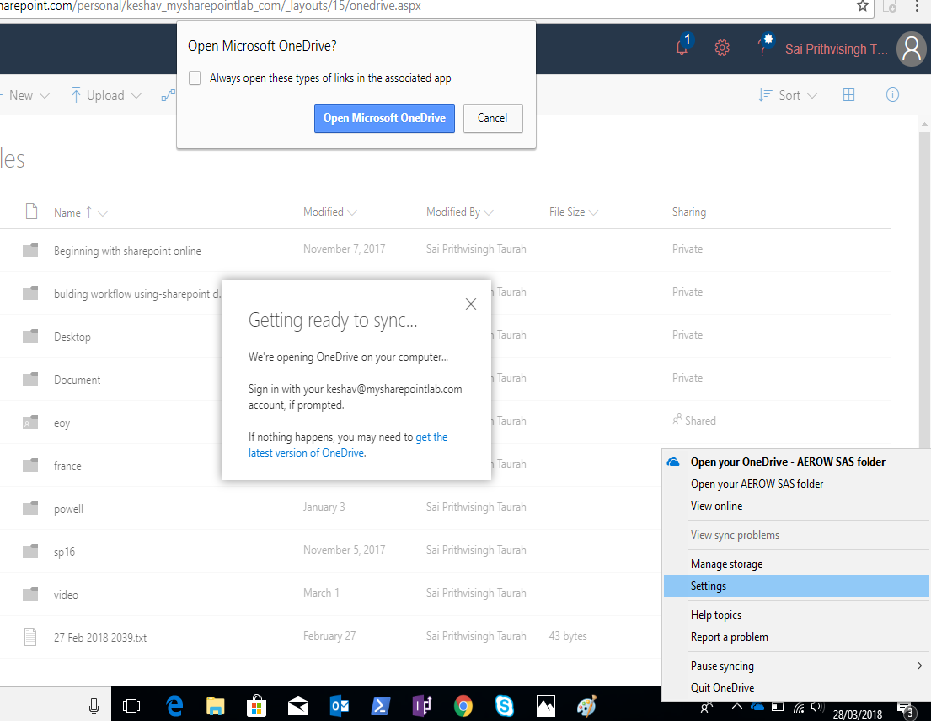Open File Explorer from taskbar
The height and width of the screenshot is (721, 931).
coord(215,706)
